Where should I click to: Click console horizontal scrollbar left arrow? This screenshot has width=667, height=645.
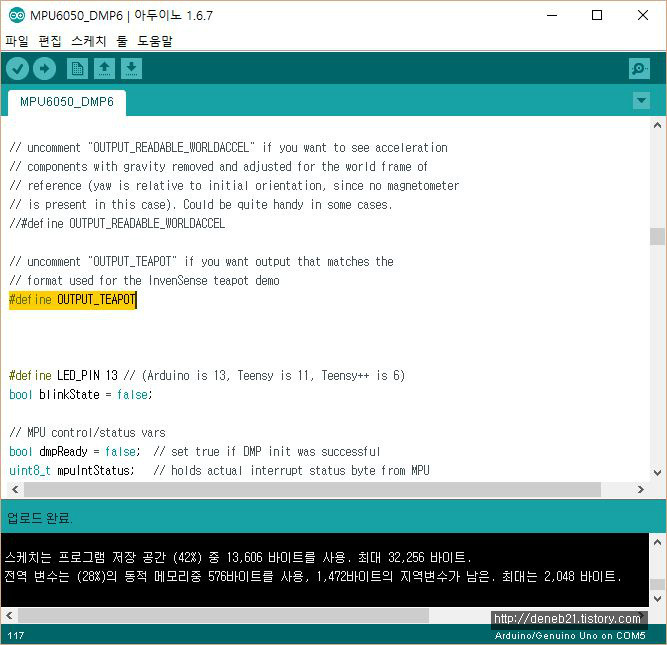pyautogui.click(x=9, y=615)
